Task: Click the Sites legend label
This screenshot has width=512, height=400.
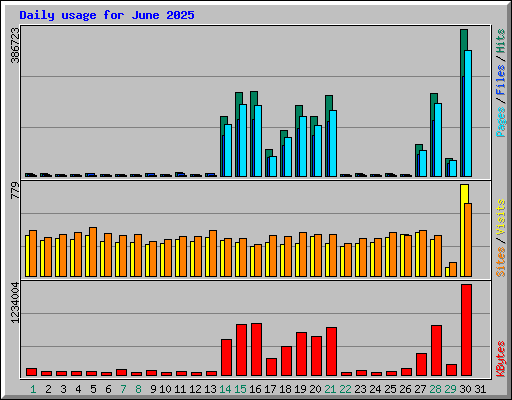Action: pyautogui.click(x=501, y=262)
